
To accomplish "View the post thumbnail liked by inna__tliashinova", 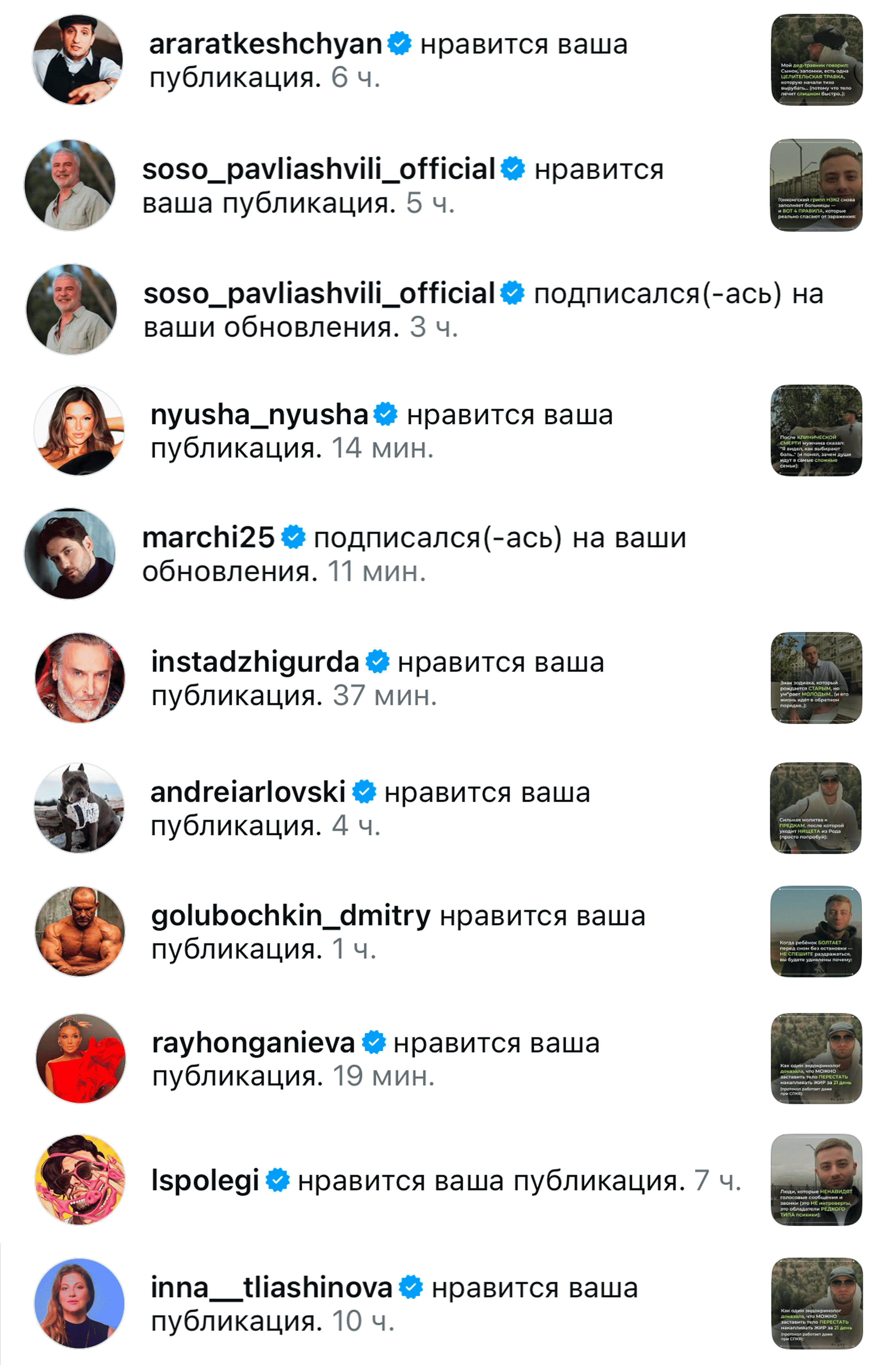I will tap(817, 1304).
